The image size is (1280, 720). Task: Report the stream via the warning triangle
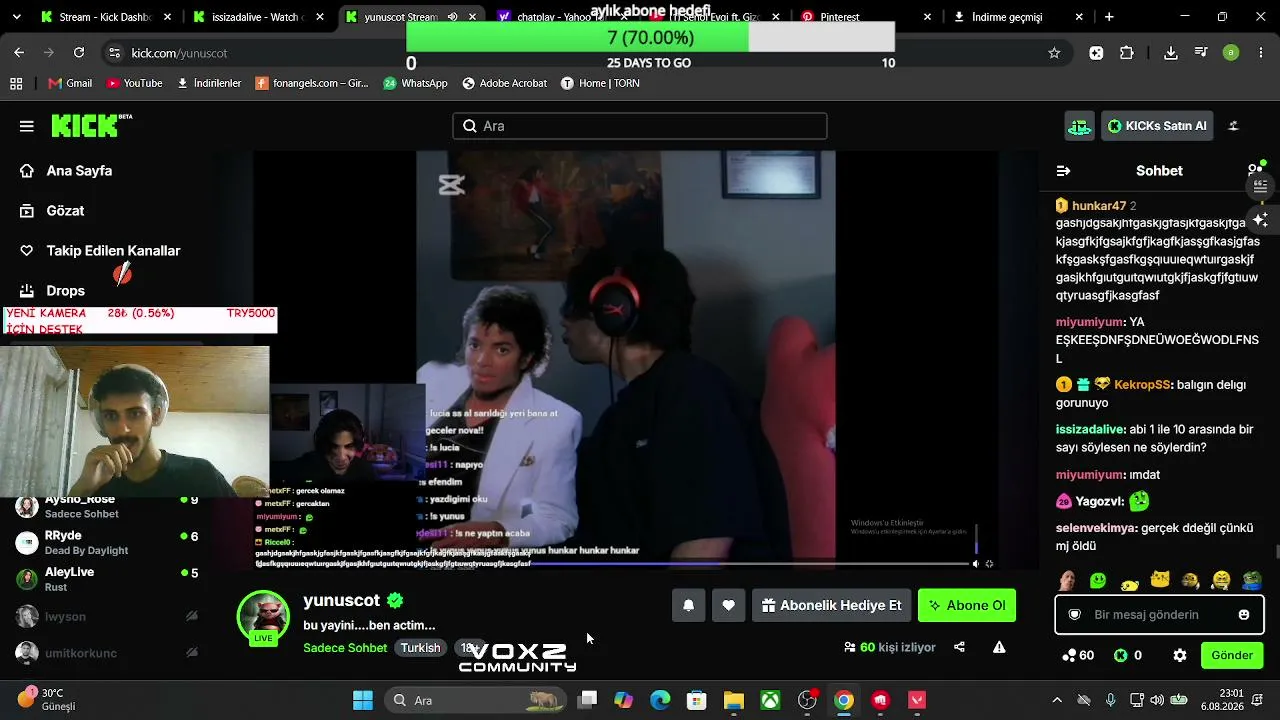999,647
